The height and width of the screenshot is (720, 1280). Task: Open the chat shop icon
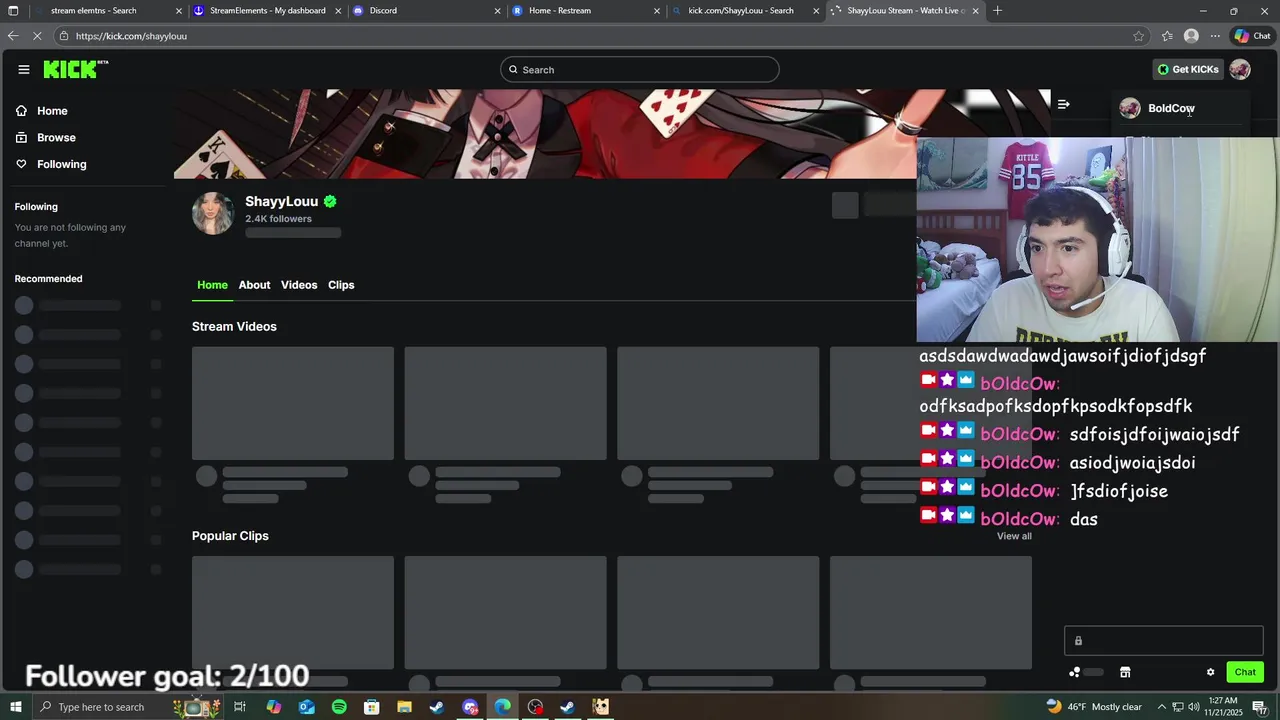pyautogui.click(x=1125, y=672)
